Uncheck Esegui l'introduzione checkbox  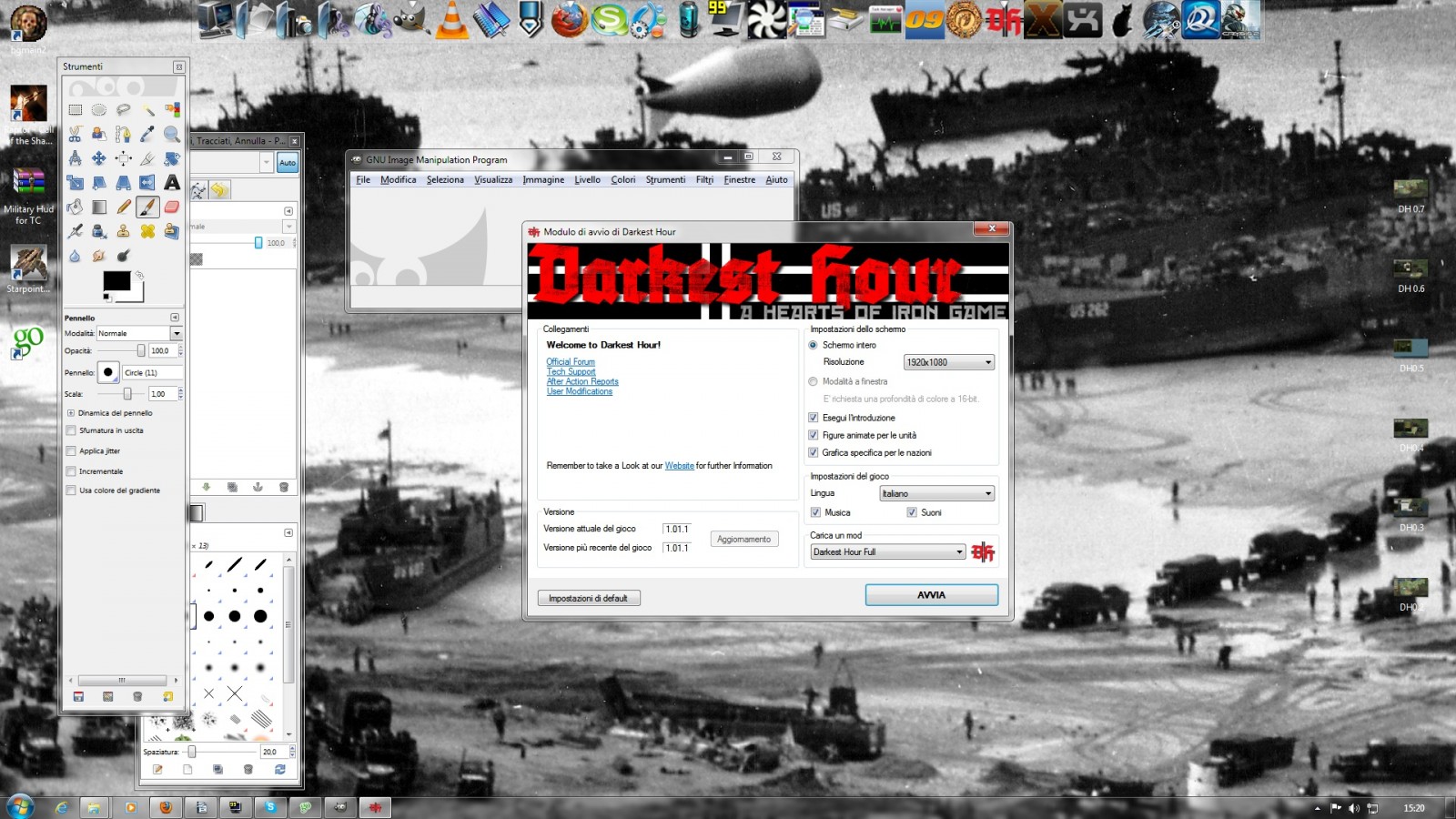pyautogui.click(x=814, y=418)
